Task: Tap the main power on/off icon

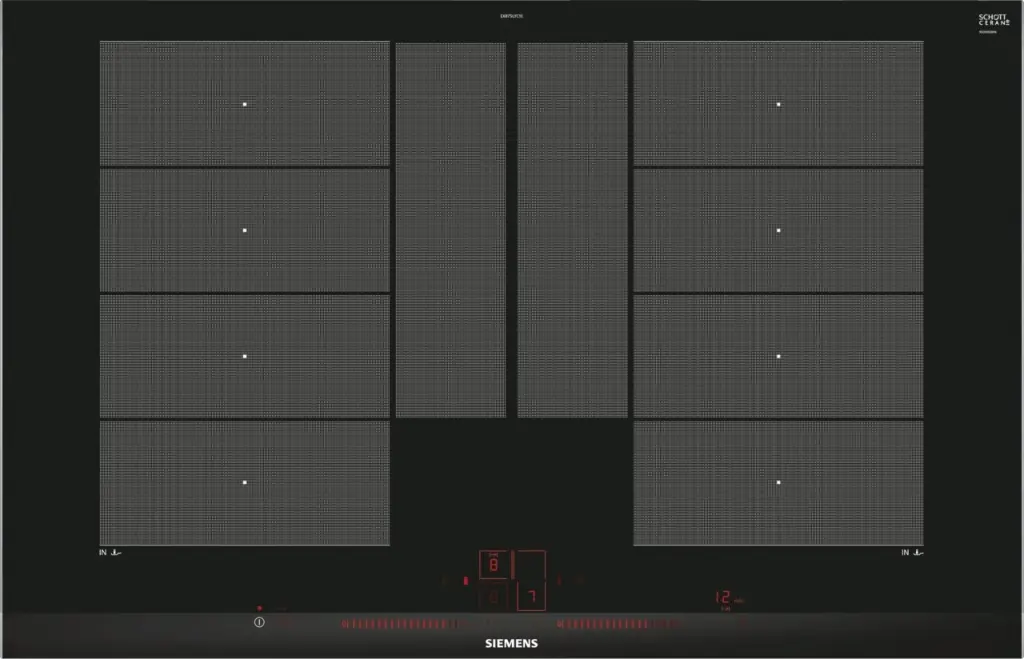Action: click(x=259, y=622)
